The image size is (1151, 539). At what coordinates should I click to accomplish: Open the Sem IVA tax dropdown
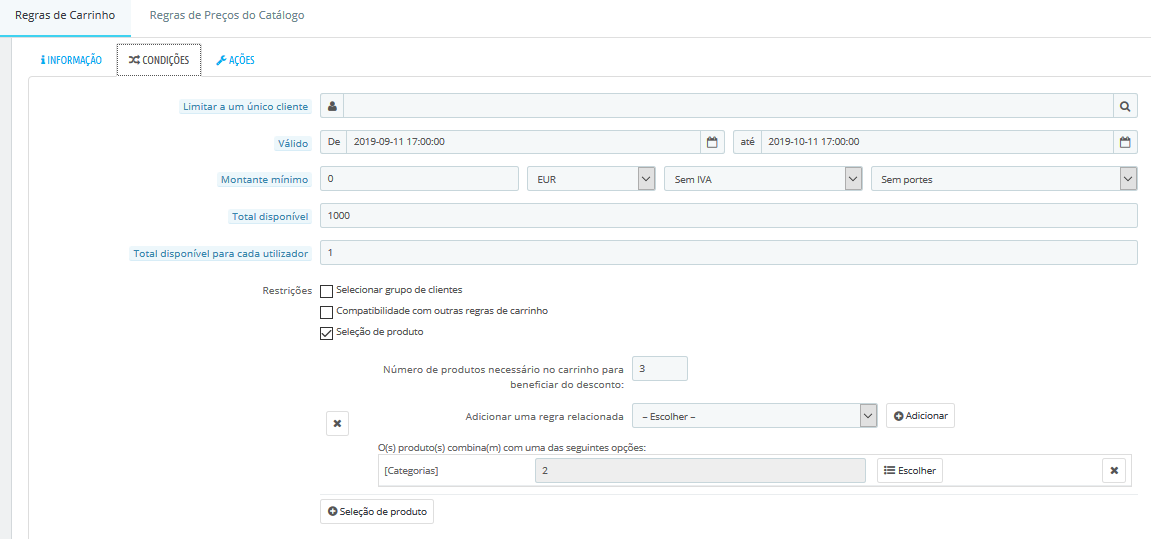763,178
